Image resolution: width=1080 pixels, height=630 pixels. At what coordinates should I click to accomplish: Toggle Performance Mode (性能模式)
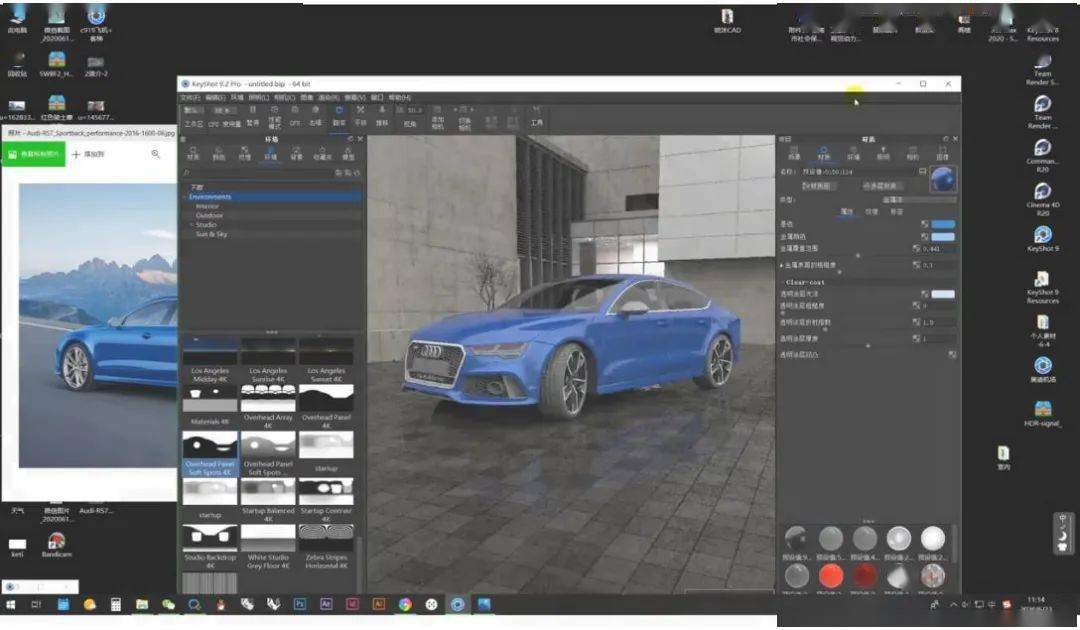click(274, 117)
